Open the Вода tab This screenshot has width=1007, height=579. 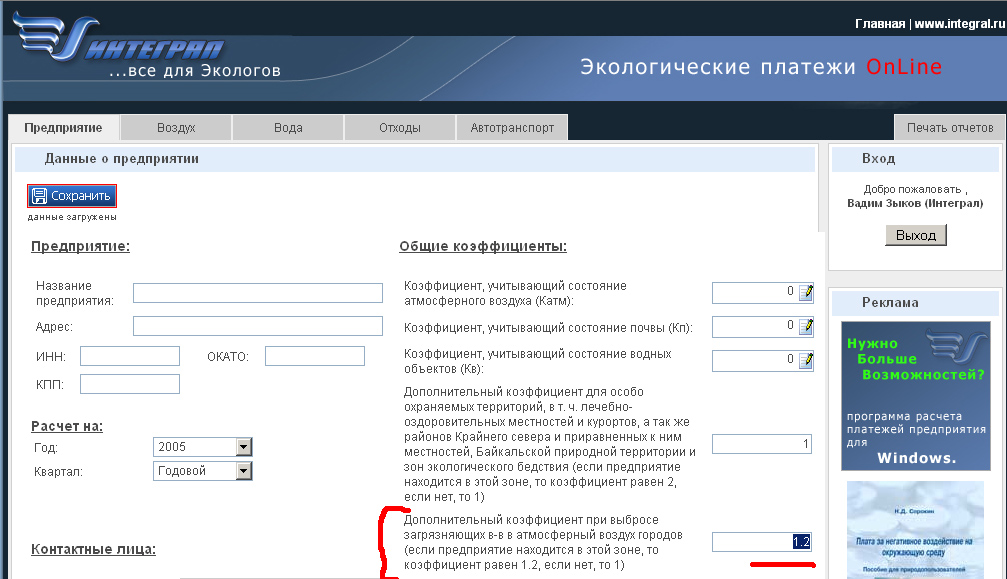point(288,128)
